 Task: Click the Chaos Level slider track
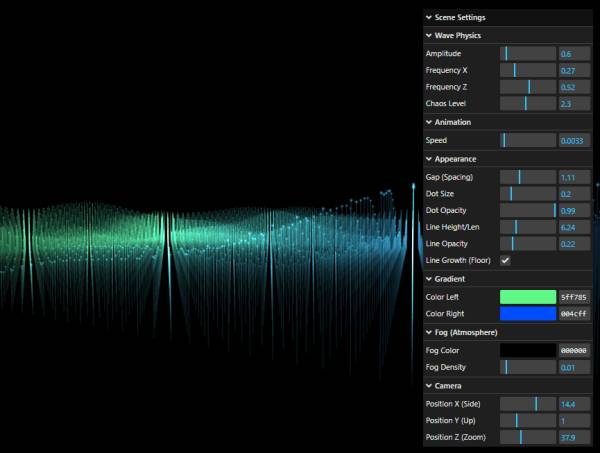coord(527,103)
